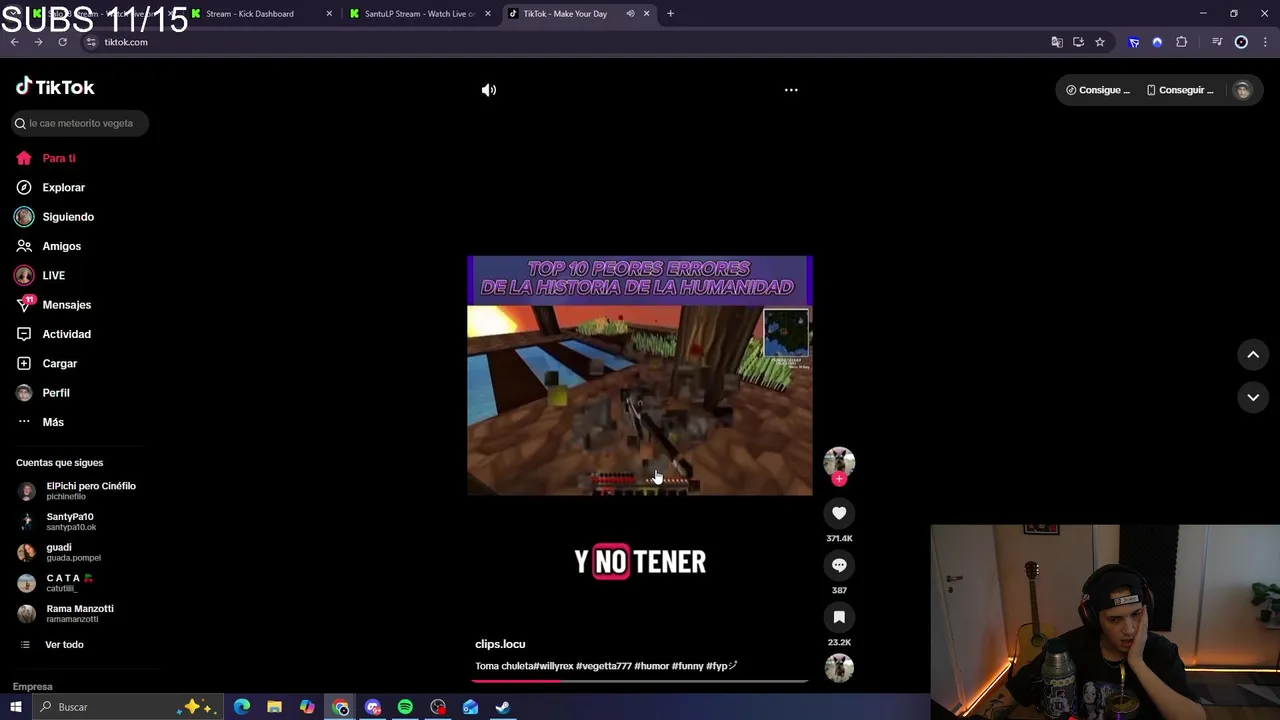Open the guadi account
Viewport: 1280px width, 720px height.
click(59, 552)
